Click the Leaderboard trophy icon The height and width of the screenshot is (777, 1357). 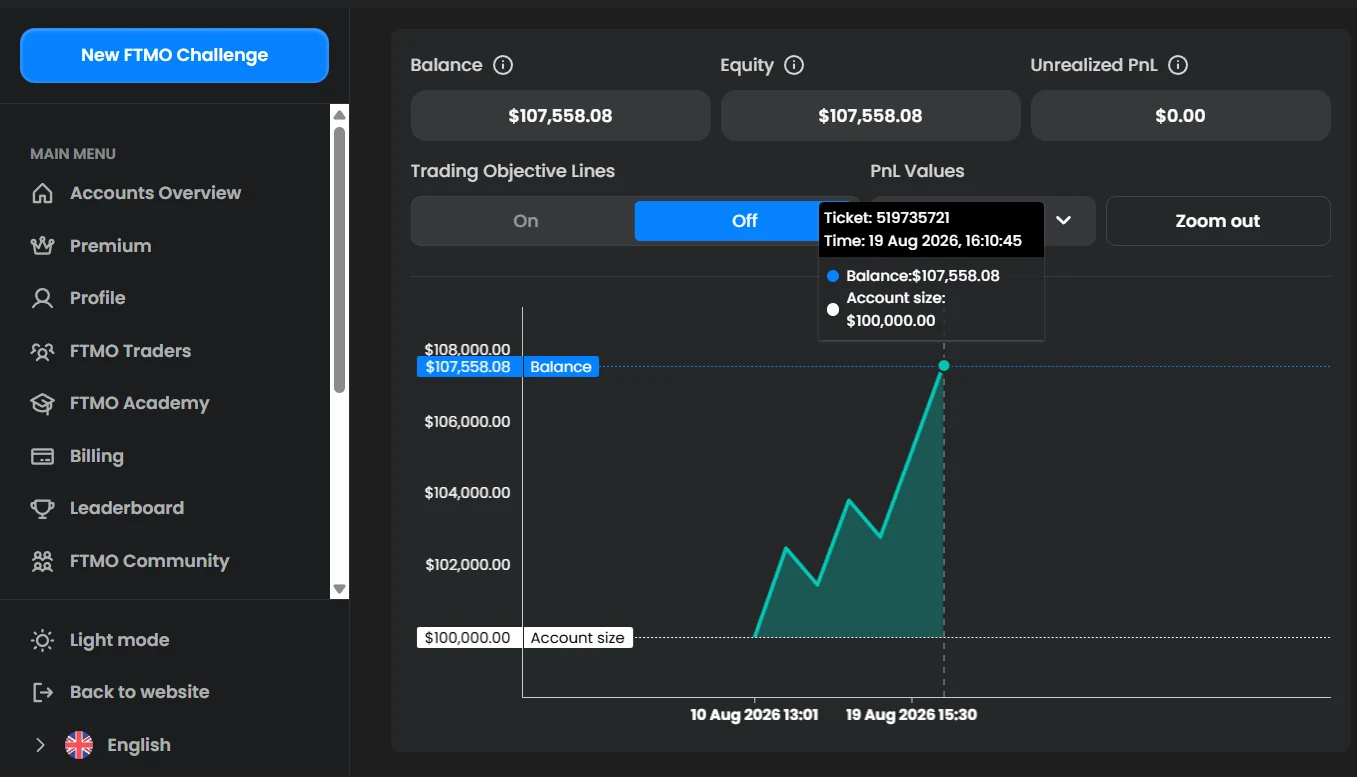(x=42, y=508)
